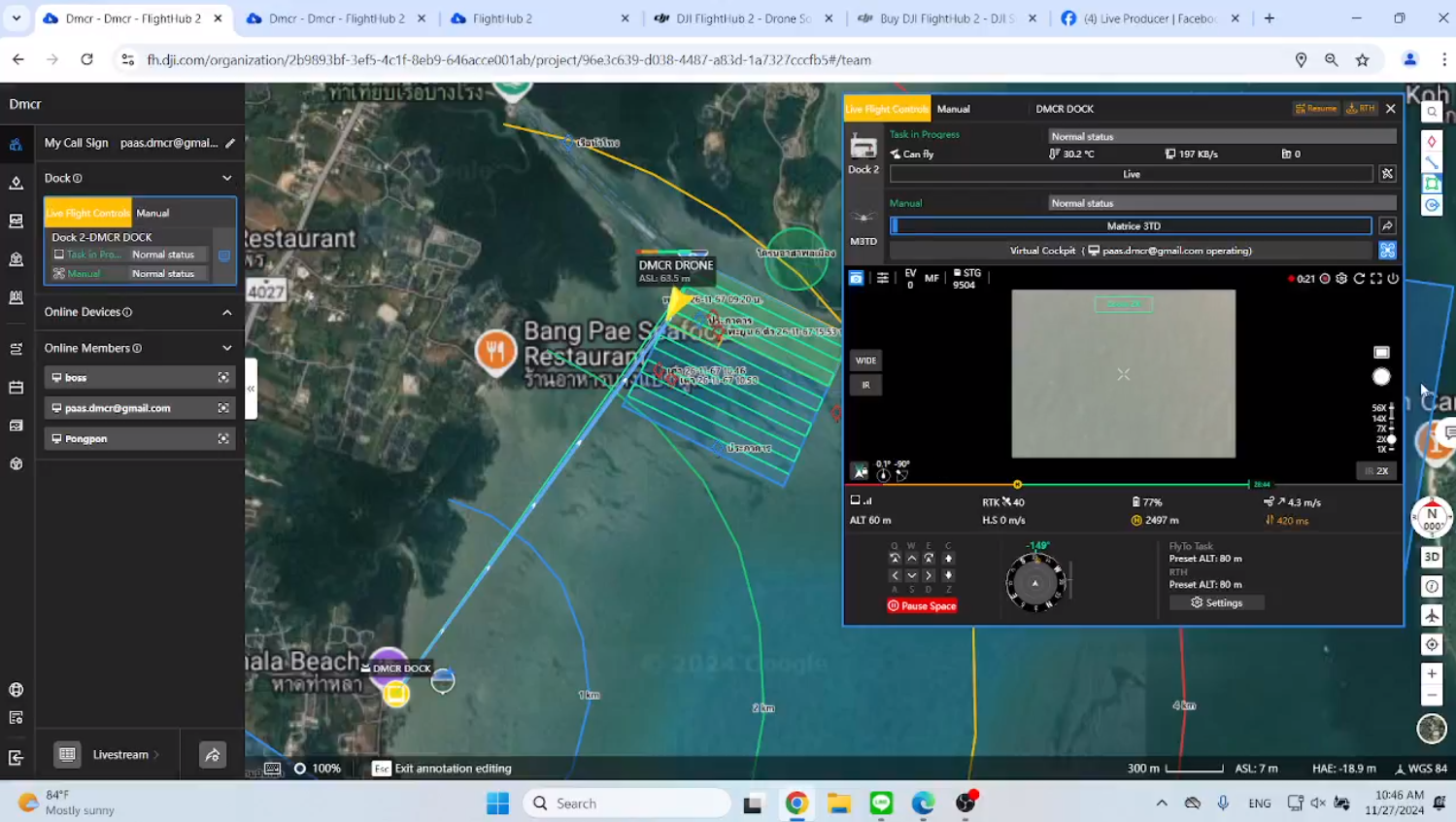Click the dock Live status bar
The width and height of the screenshot is (1456, 822).
coord(1132,174)
